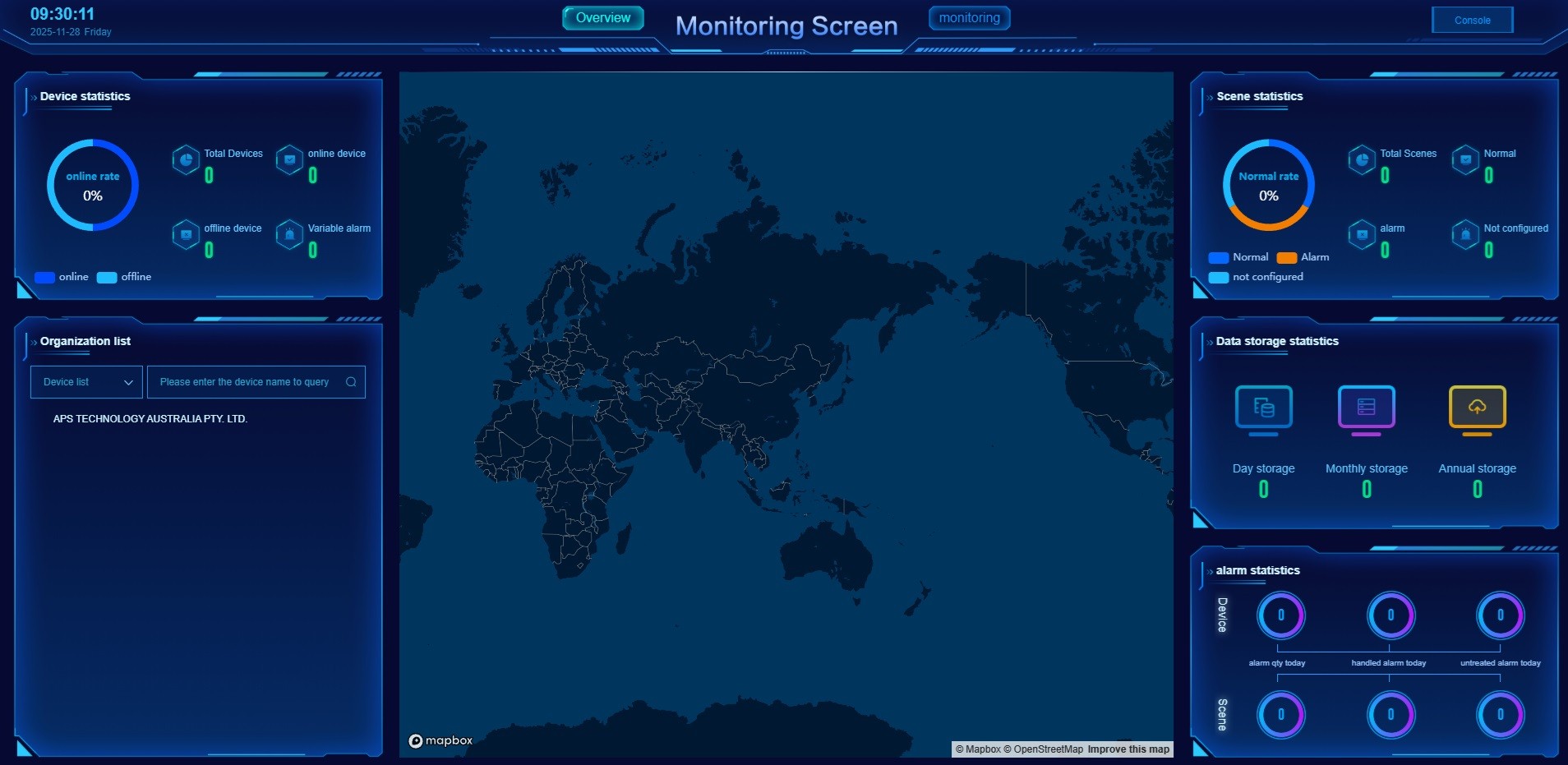Screen dimensions: 1568x765
Task: Click the Monthly storage label
Action: pyautogui.click(x=1367, y=468)
